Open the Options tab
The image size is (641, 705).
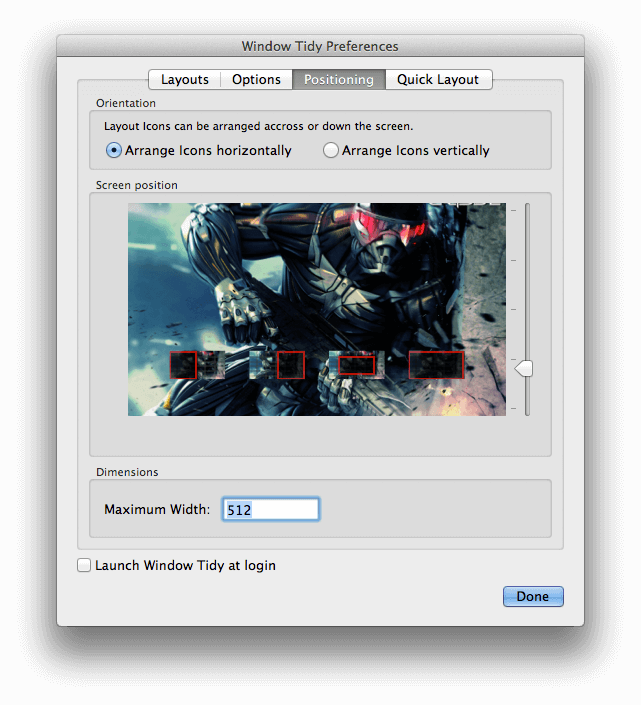coord(256,80)
